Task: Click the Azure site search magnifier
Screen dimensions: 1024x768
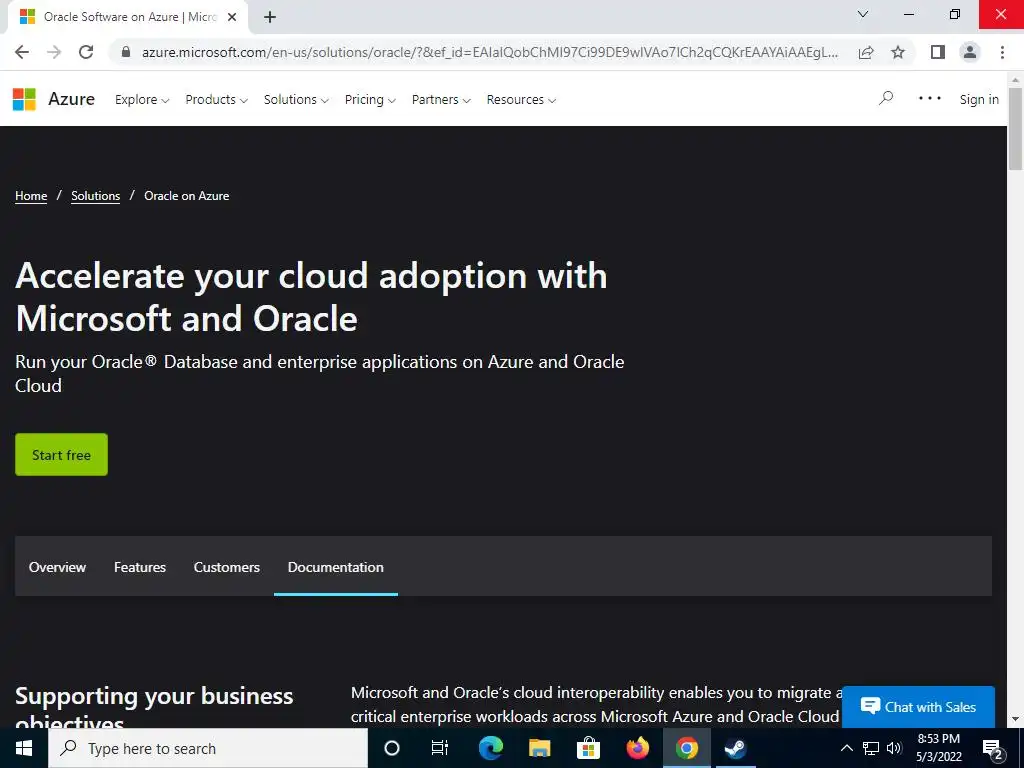Action: tap(886, 99)
